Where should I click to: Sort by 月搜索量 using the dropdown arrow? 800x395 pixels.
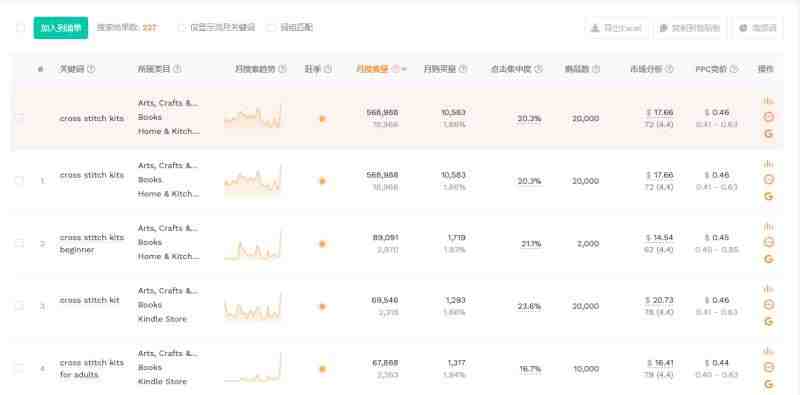[x=404, y=69]
